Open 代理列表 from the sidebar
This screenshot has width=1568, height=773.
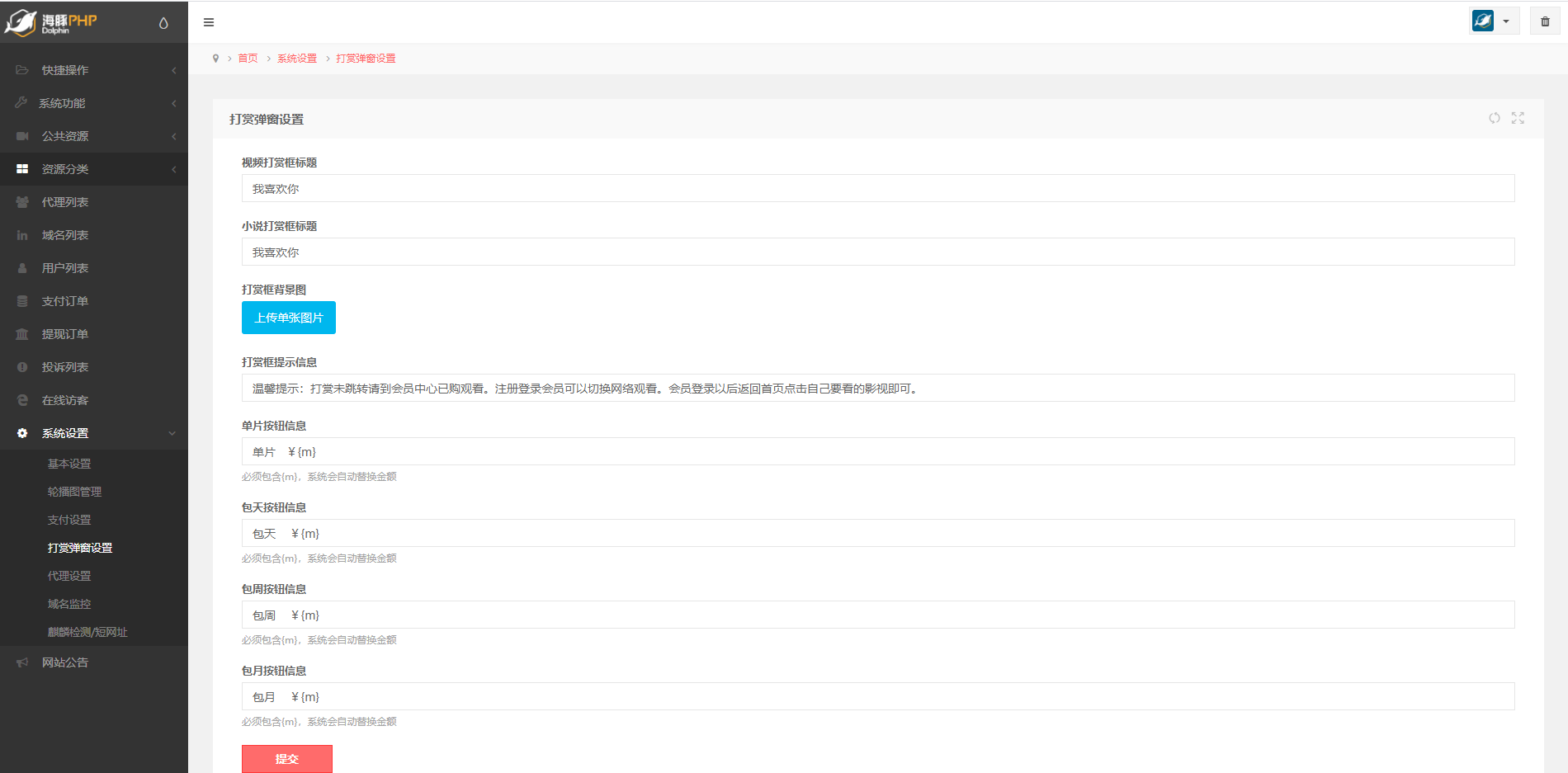65,202
